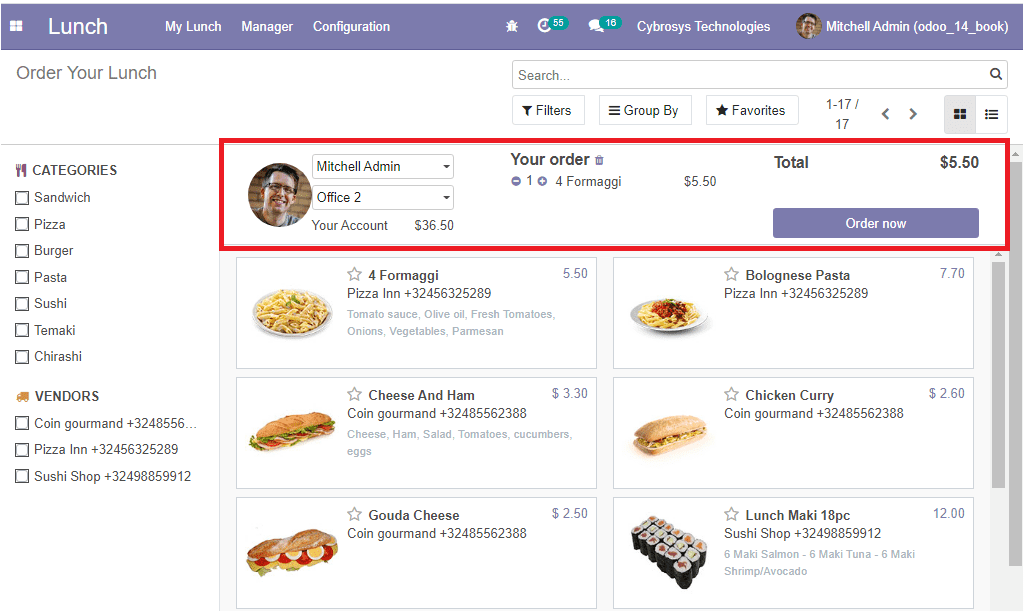Check the Chirashi category
The image size is (1024, 612).
tap(22, 357)
